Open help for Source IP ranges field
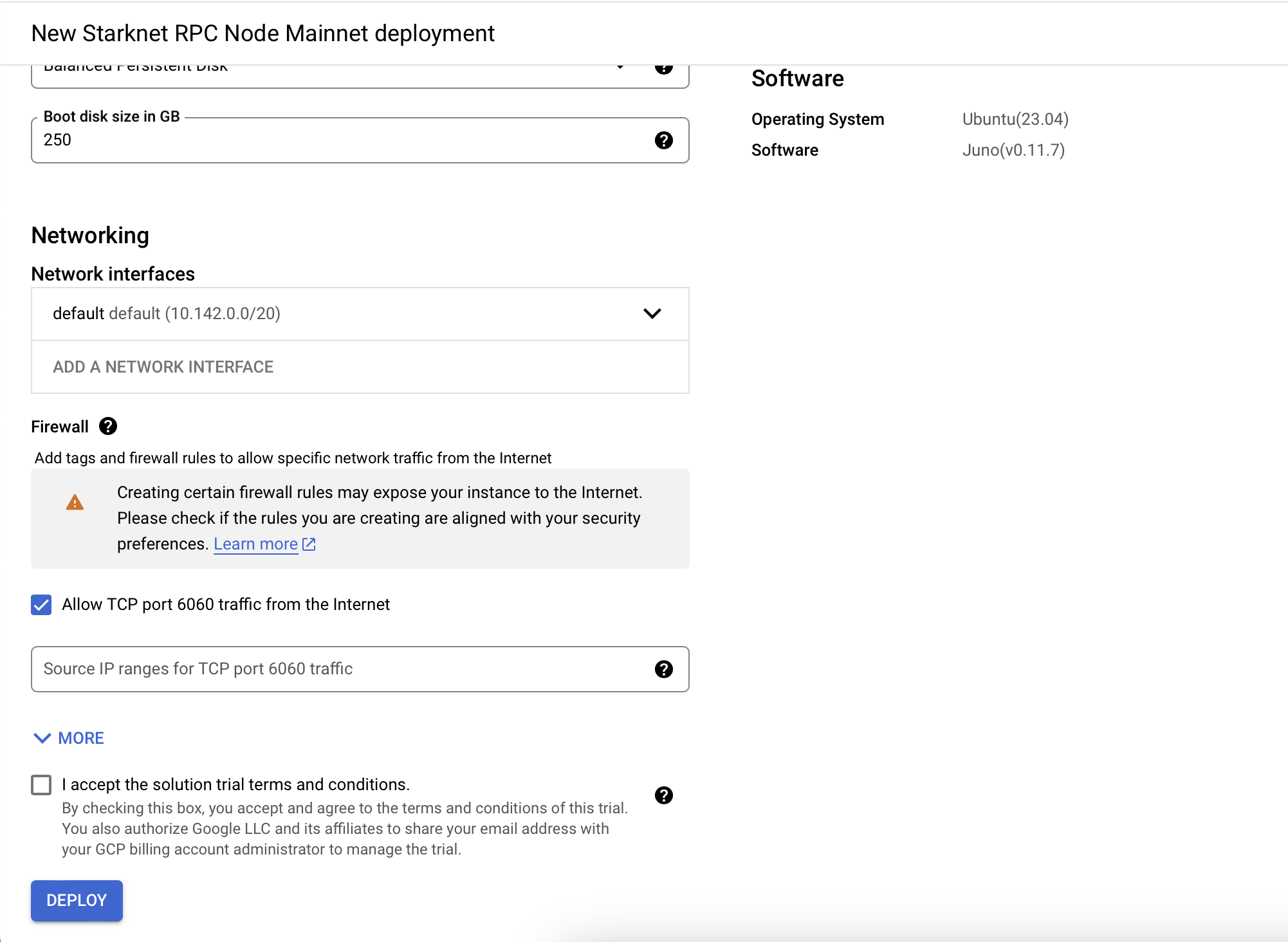The height and width of the screenshot is (942, 1288). pyautogui.click(x=663, y=669)
